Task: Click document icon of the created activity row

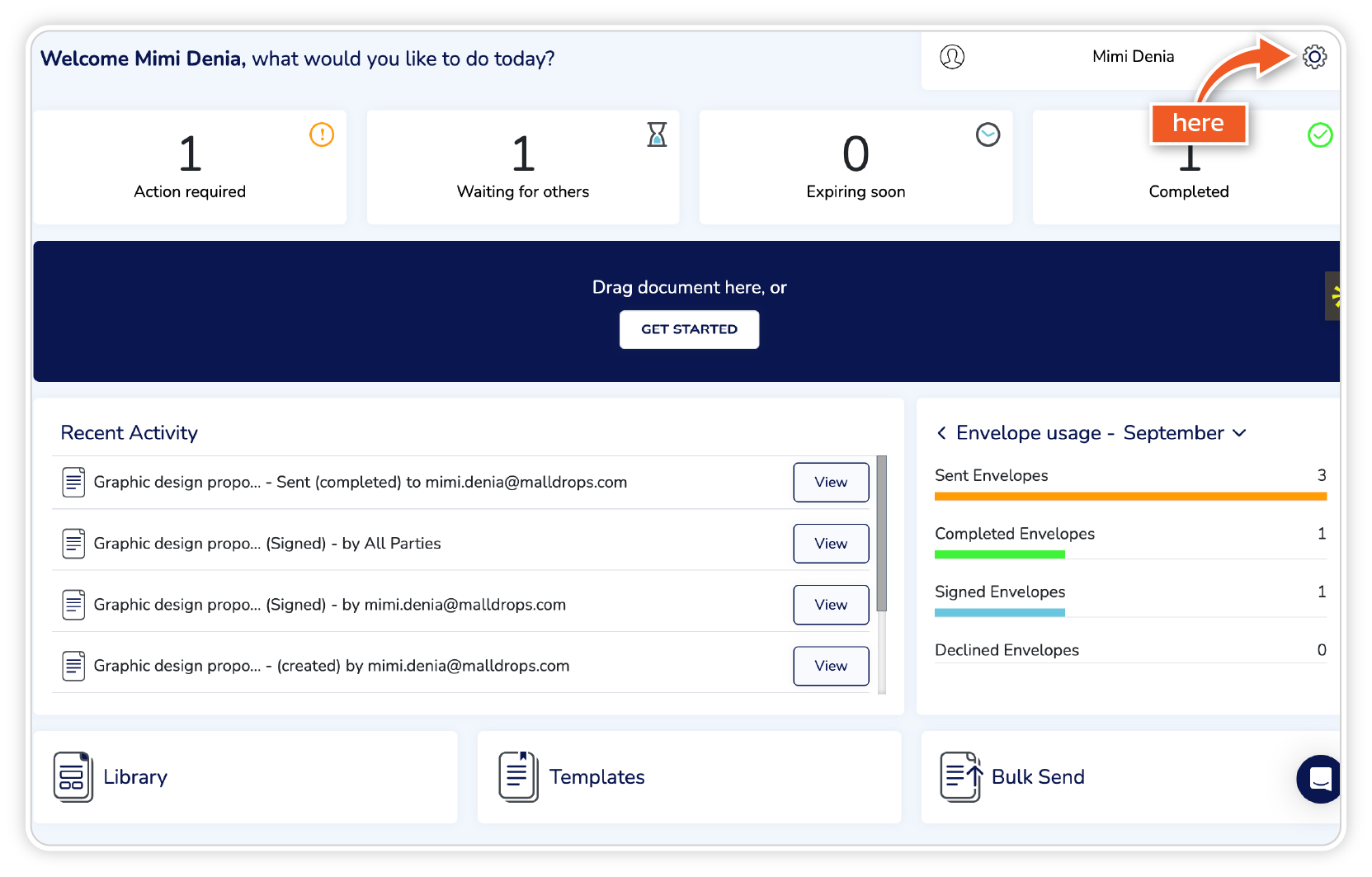Action: (73, 666)
